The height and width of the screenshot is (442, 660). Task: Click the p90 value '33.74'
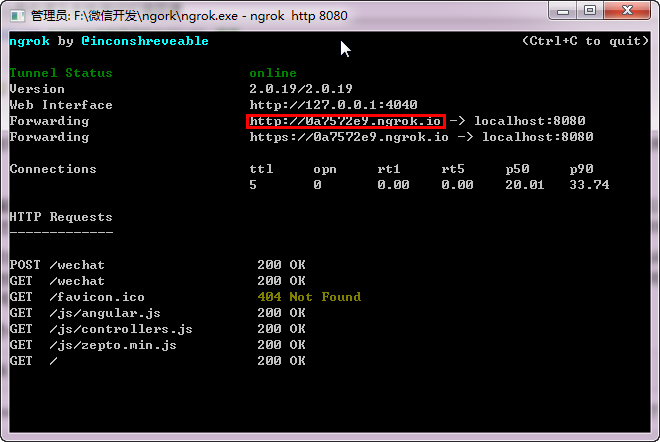589,185
